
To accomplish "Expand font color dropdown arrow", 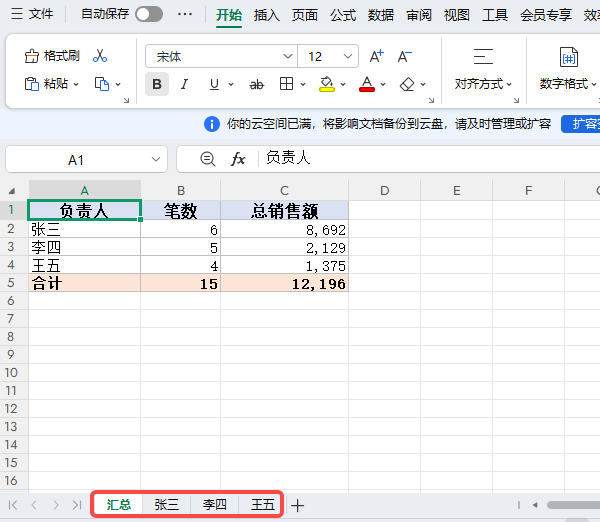I will 383,84.
